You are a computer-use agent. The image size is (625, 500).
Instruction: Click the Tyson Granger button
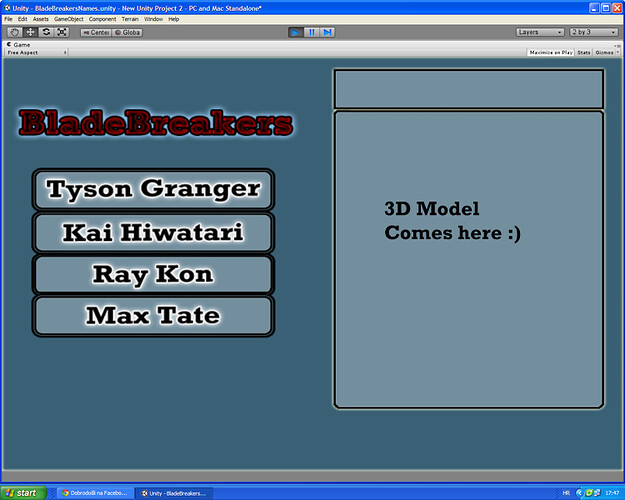153,189
